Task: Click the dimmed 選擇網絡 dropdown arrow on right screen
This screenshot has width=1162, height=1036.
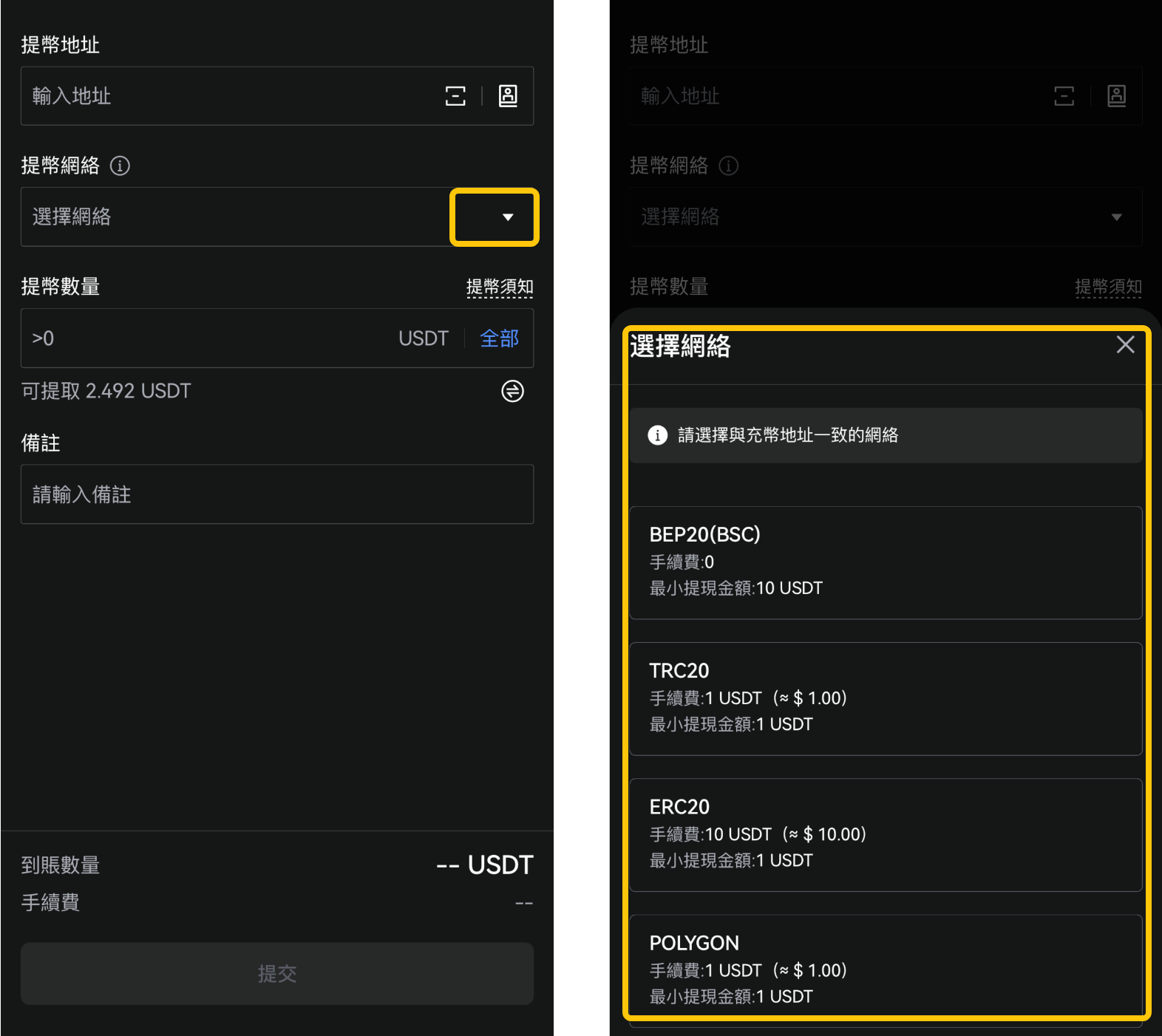Action: tap(1116, 217)
